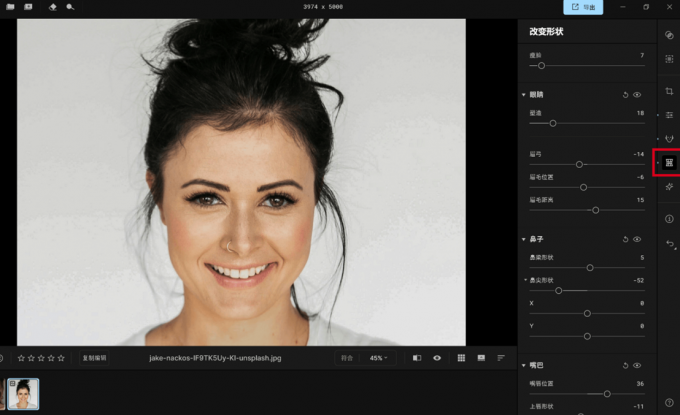
Task: Open the crop tool in right sidebar
Action: coord(669,91)
